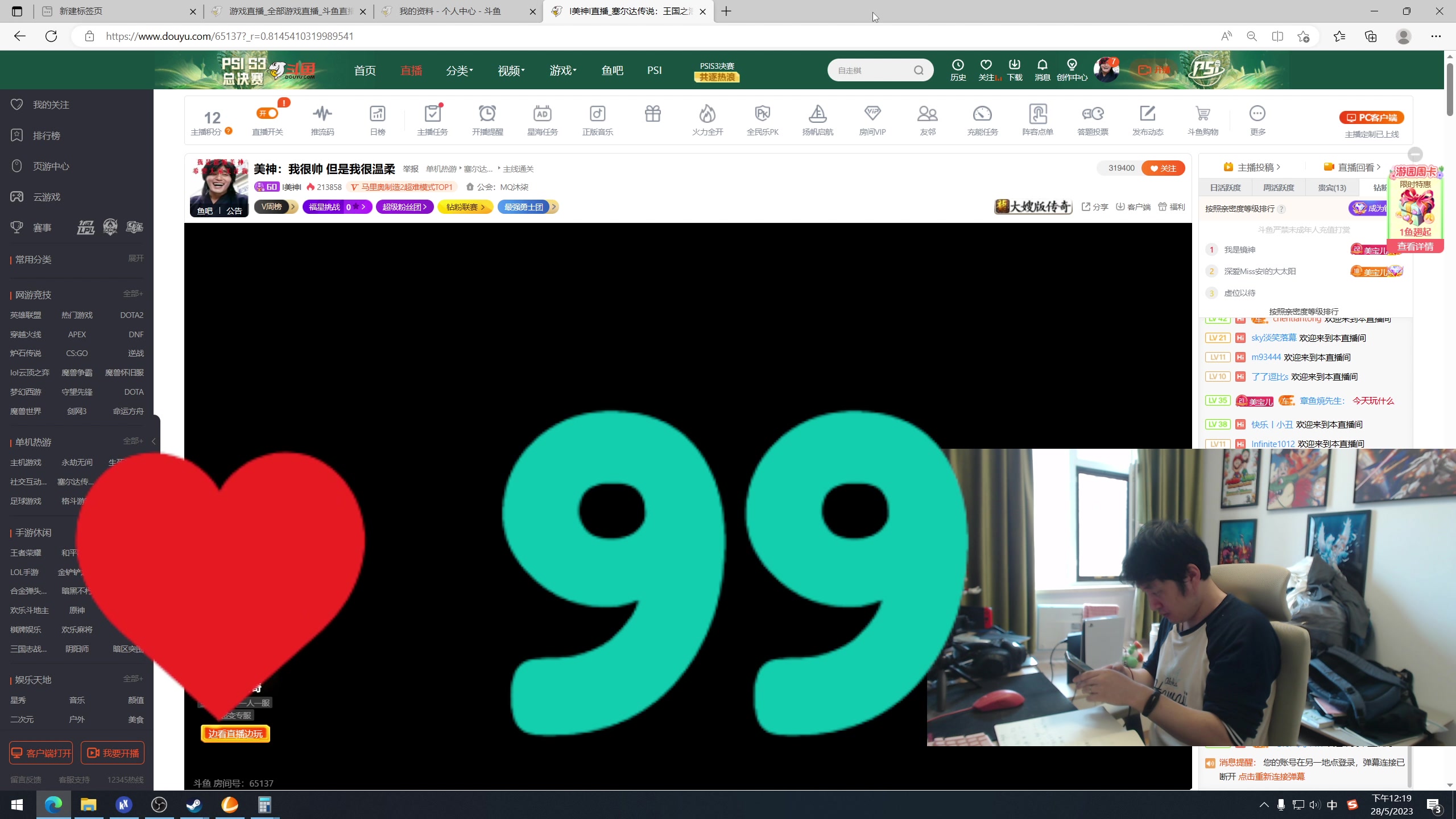The width and height of the screenshot is (1456, 819).
Task: Expand the 常用分类 section with 展开
Action: (136, 258)
